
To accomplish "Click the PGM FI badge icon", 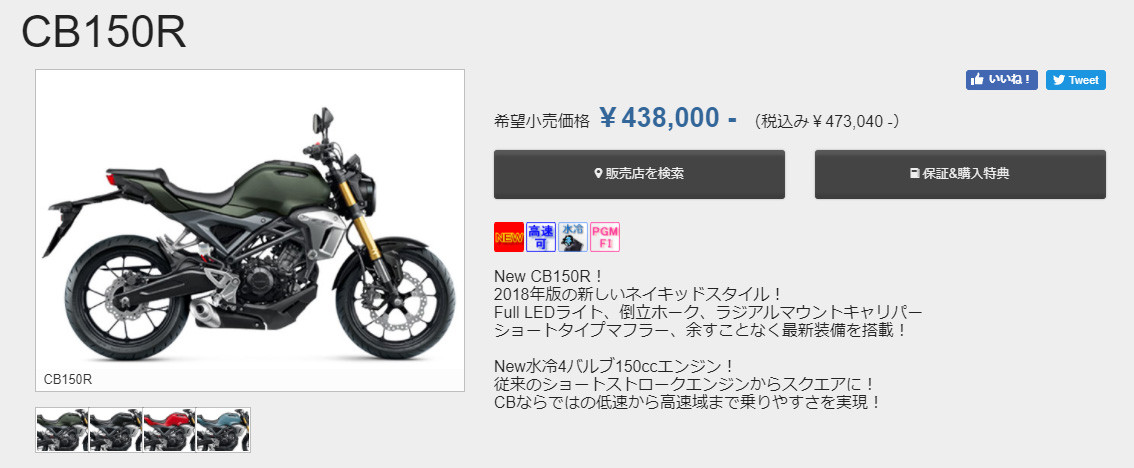I will coord(605,237).
